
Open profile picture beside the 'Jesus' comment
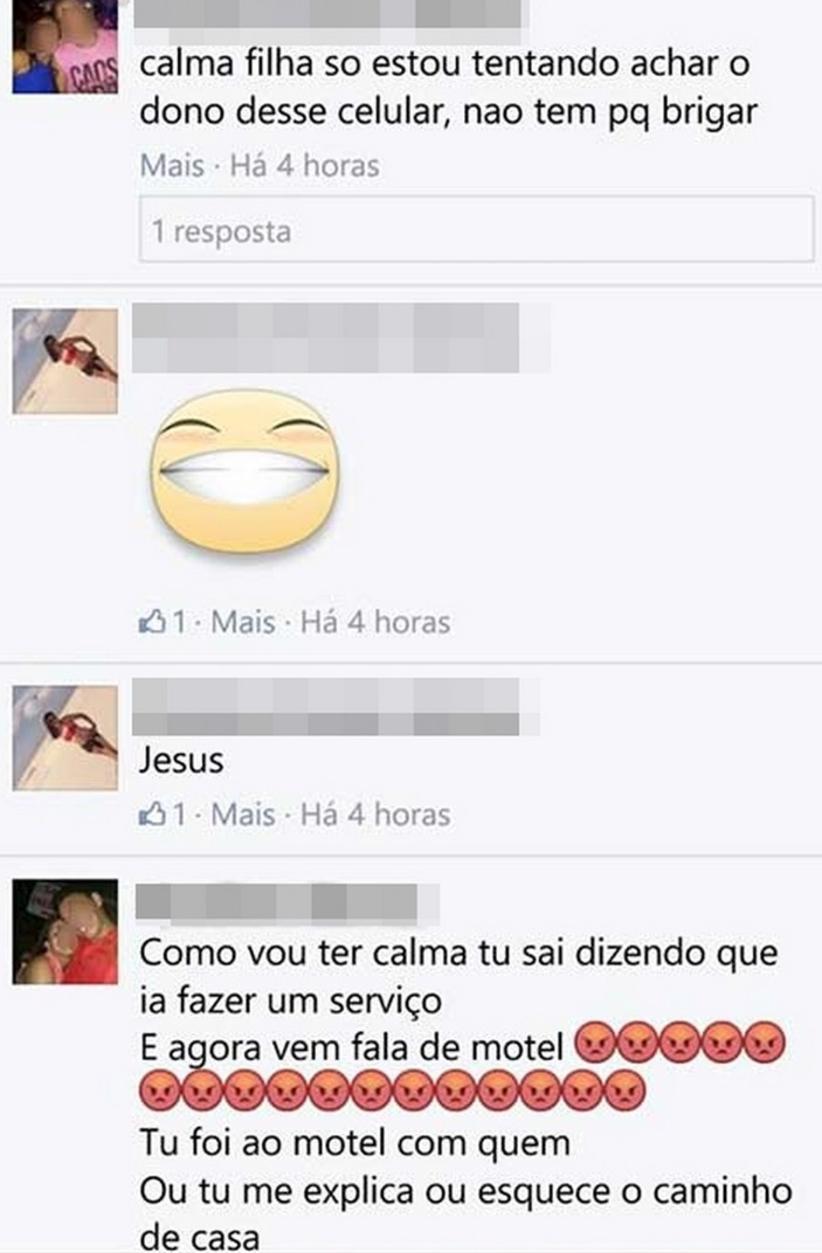click(x=65, y=737)
